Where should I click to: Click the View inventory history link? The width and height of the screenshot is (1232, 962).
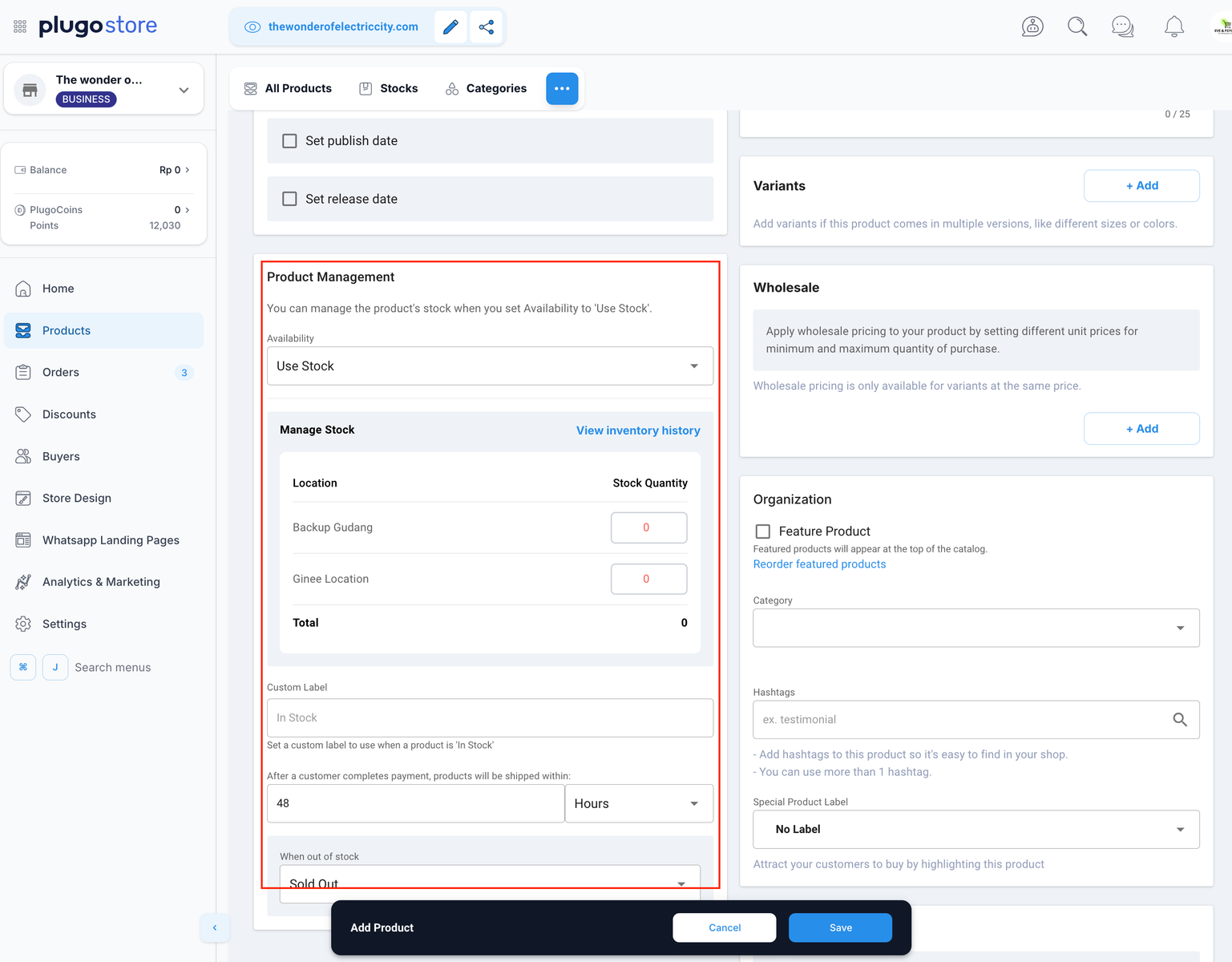pos(638,430)
